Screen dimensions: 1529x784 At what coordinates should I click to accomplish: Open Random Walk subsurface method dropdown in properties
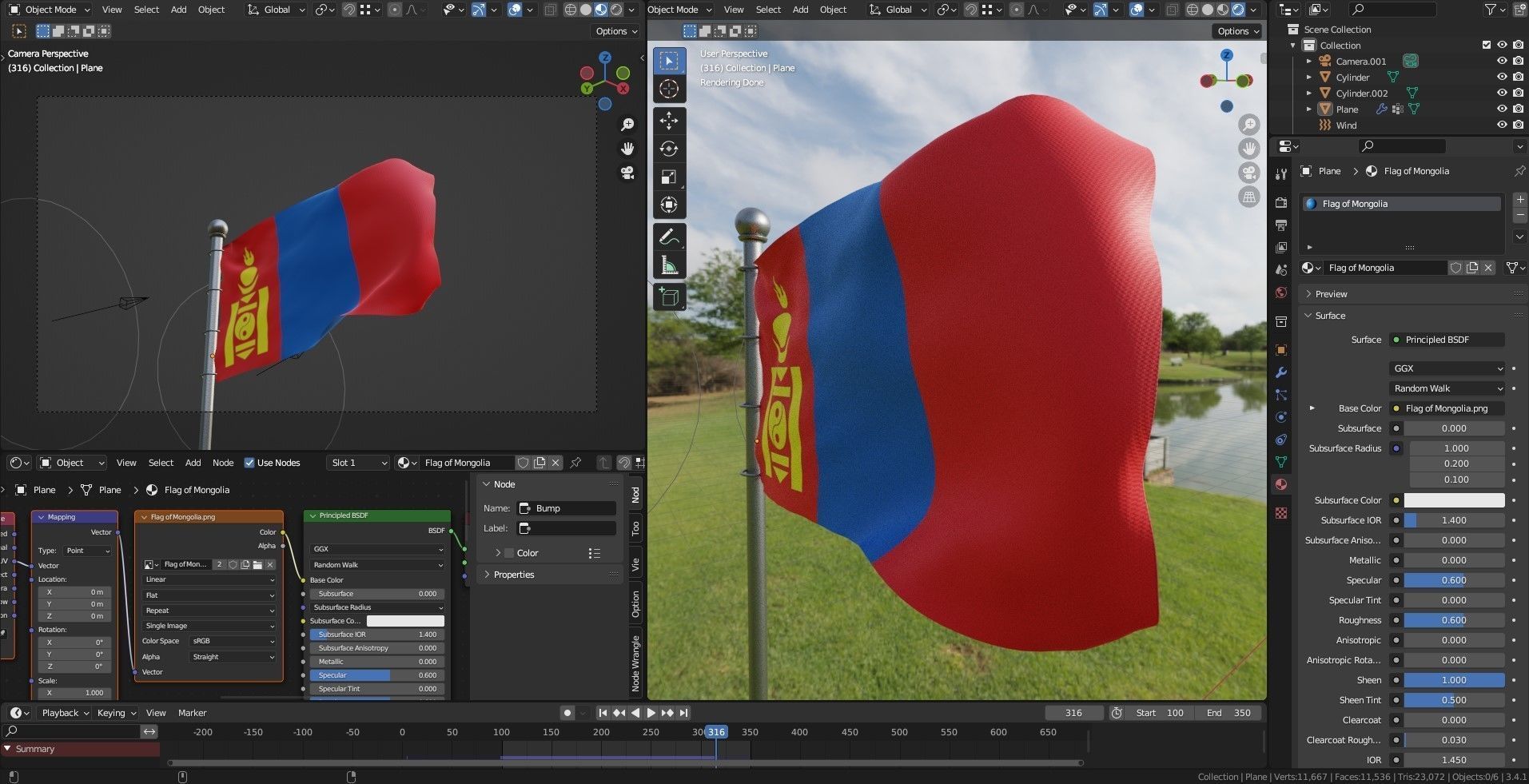(1447, 388)
